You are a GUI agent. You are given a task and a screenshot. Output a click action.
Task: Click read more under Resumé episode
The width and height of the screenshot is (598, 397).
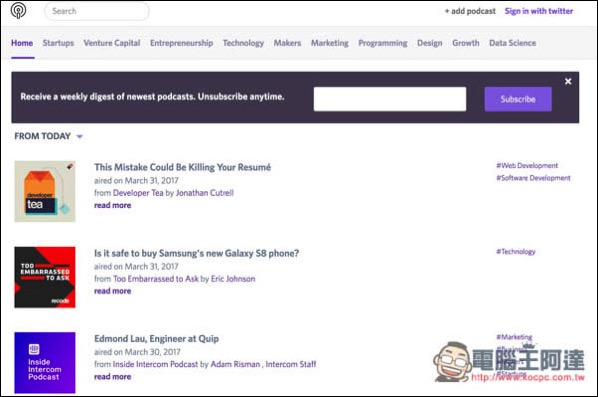113,205
